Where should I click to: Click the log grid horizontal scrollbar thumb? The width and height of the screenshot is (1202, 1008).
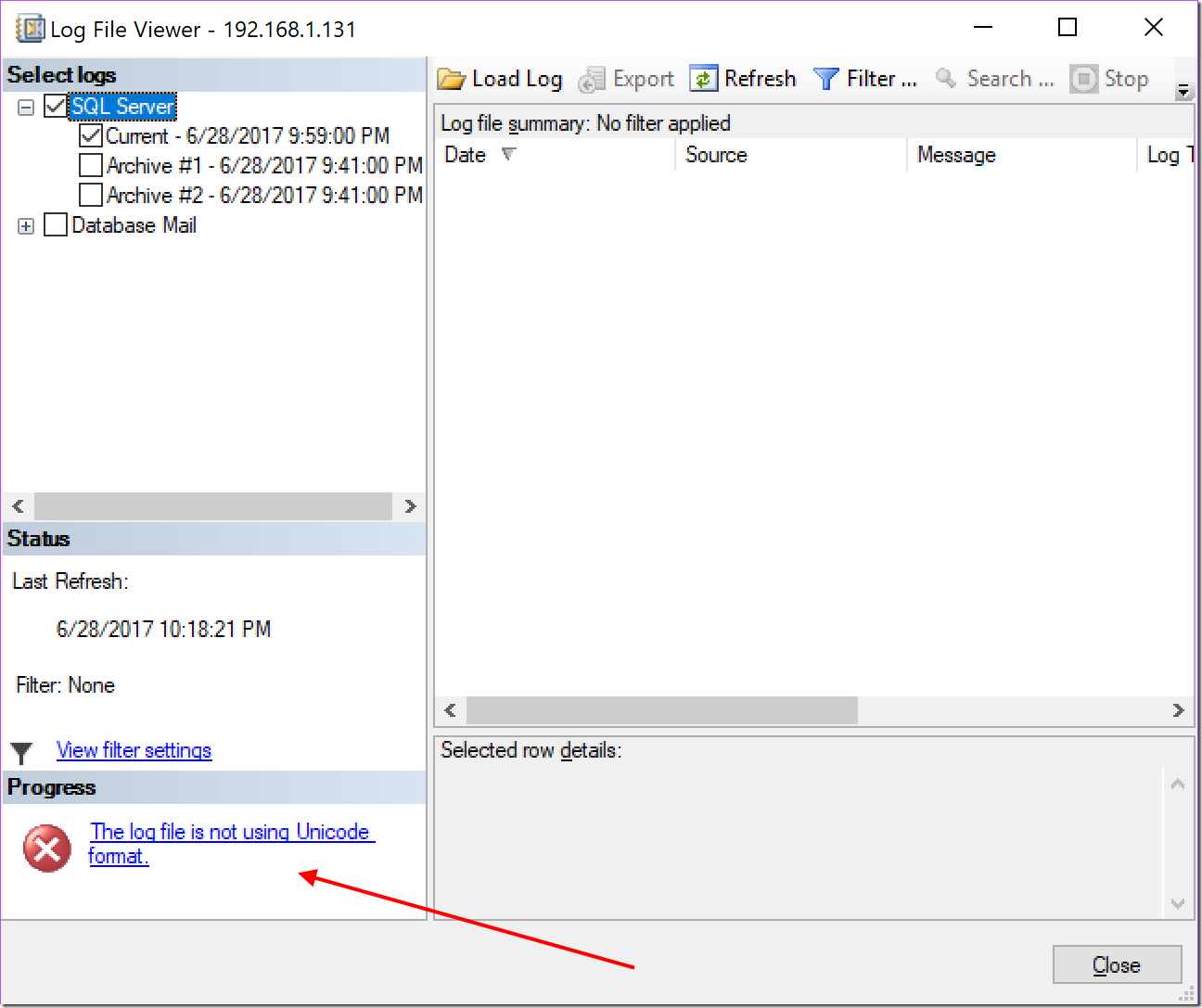pos(662,710)
